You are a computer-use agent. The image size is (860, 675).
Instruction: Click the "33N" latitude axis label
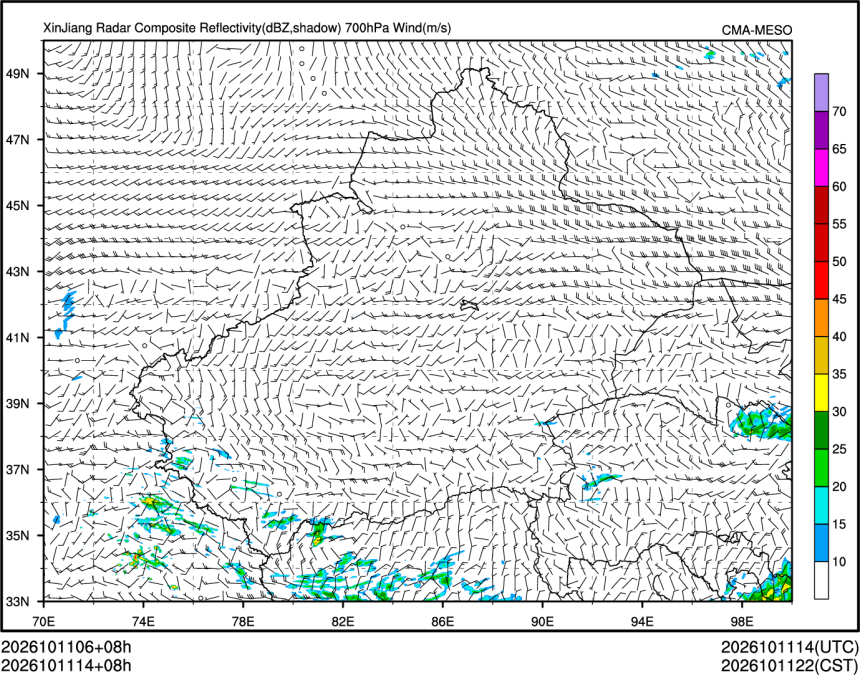click(16, 602)
